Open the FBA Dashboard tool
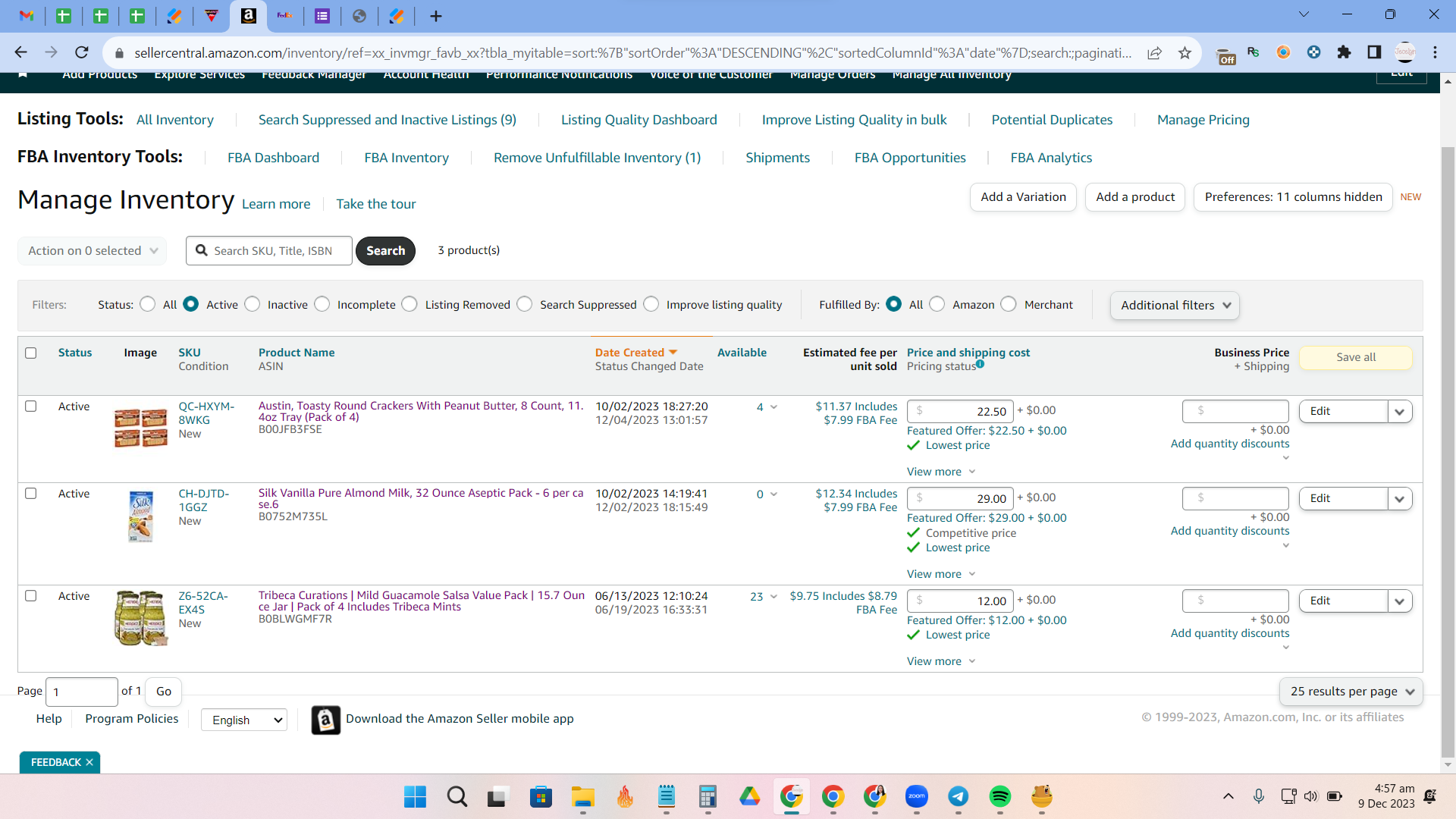This screenshot has height=819, width=1456. [x=273, y=158]
